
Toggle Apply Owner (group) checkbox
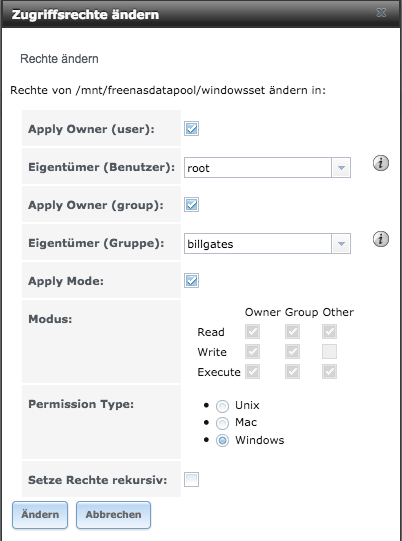(191, 205)
